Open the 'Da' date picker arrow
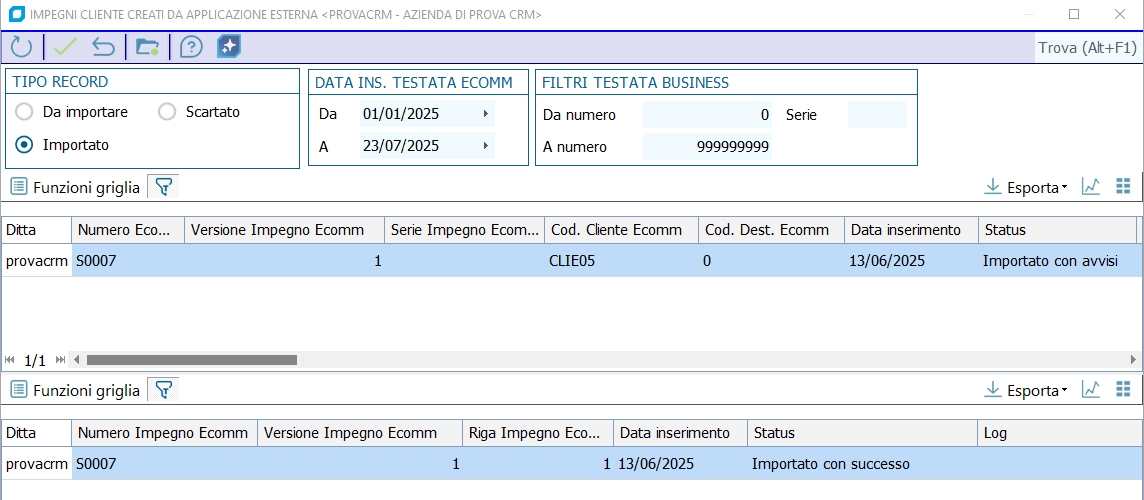 (486, 114)
